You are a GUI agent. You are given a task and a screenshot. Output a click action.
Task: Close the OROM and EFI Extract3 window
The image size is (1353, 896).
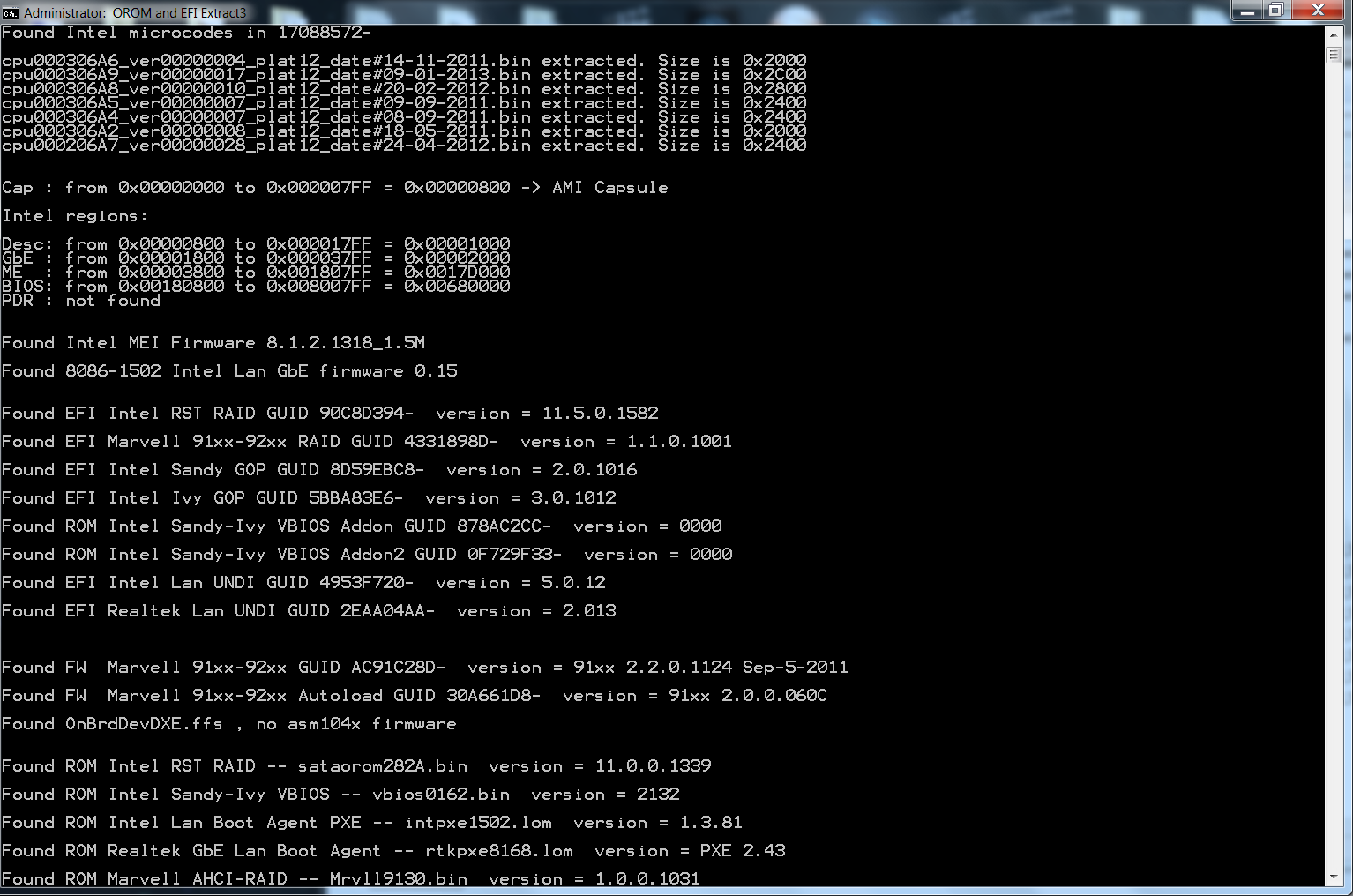pos(1318,11)
